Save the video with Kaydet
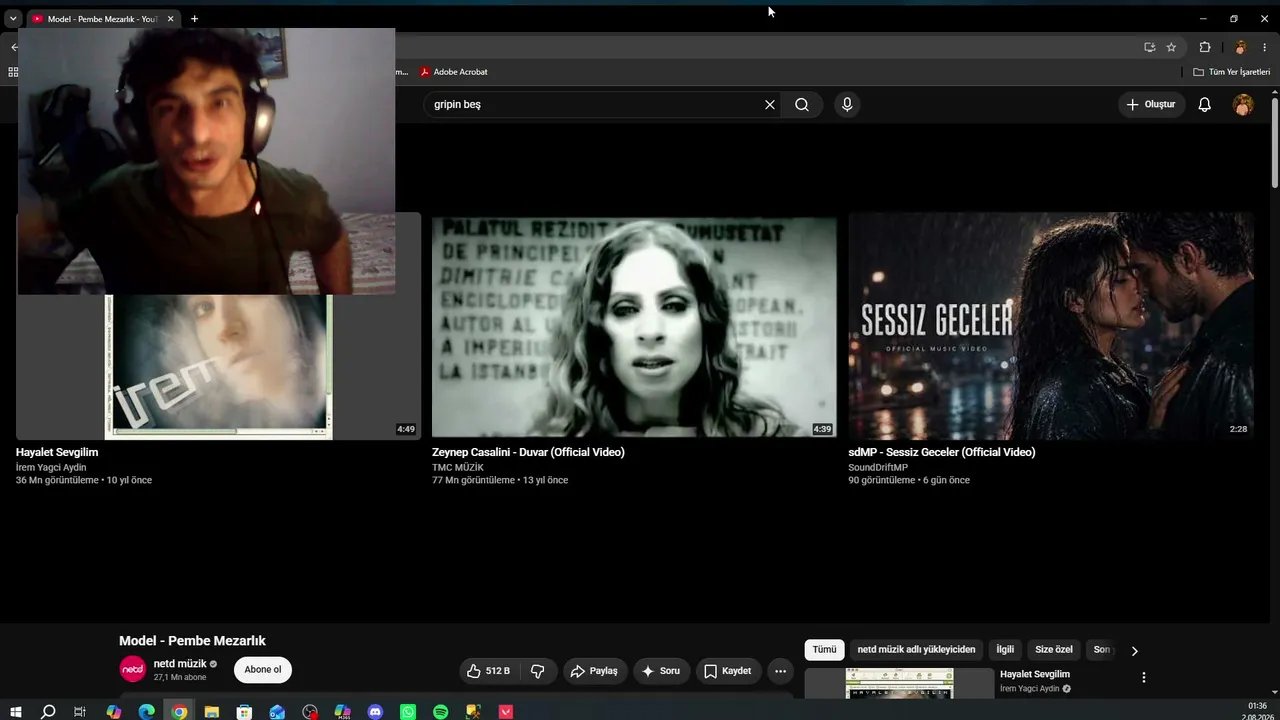This screenshot has width=1280, height=720. 728,671
